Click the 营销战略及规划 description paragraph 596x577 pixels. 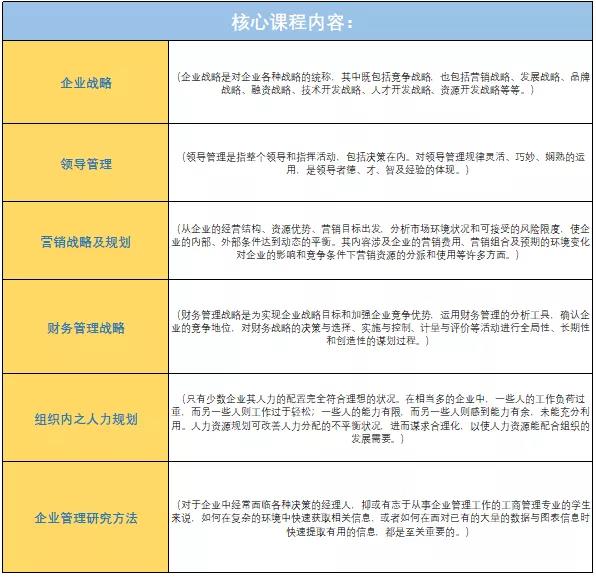coord(380,242)
